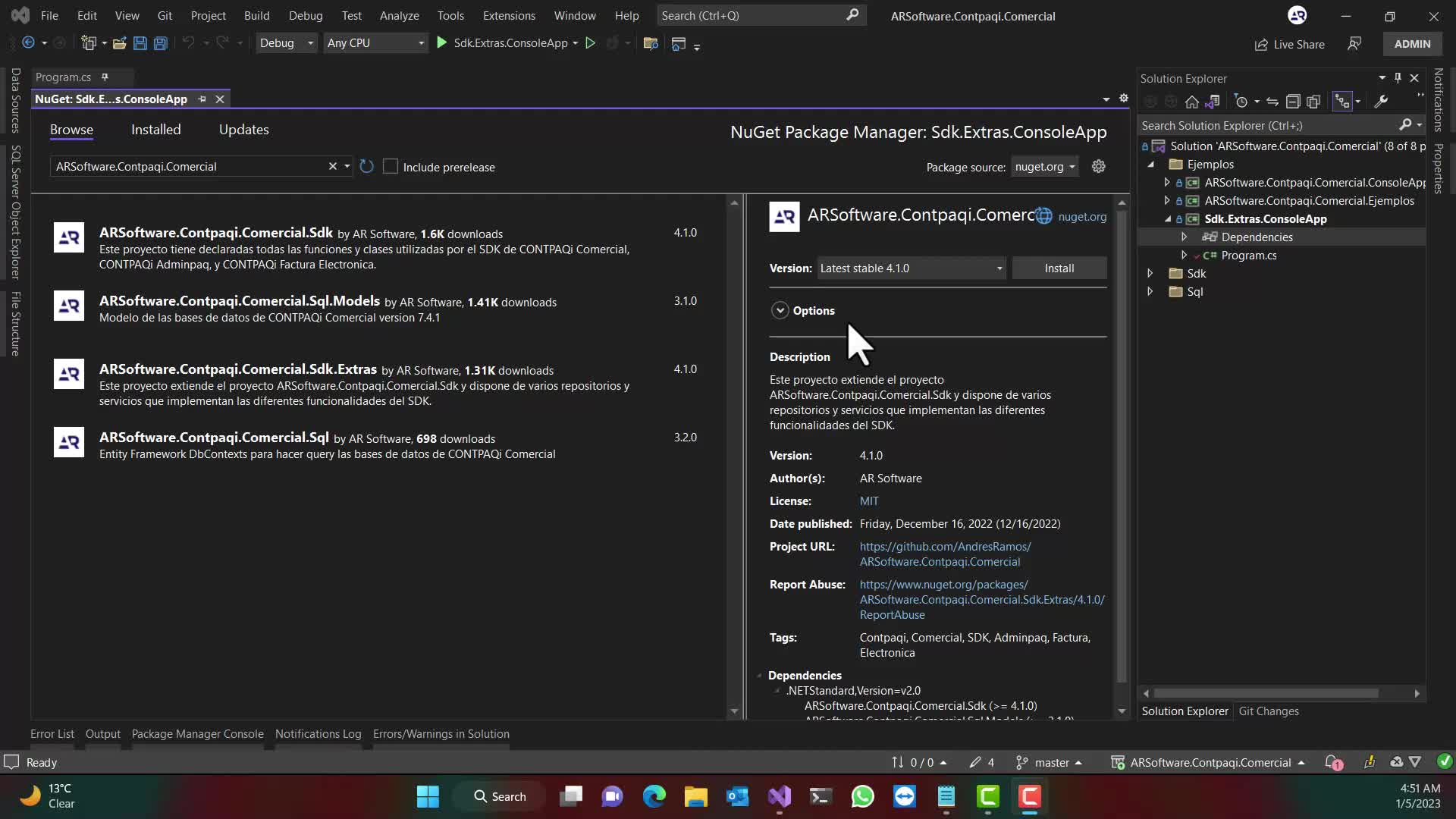The image size is (1456, 819).
Task: Start debugging Sdk.Extras.ConsoleApp with green play icon
Action: 441,43
